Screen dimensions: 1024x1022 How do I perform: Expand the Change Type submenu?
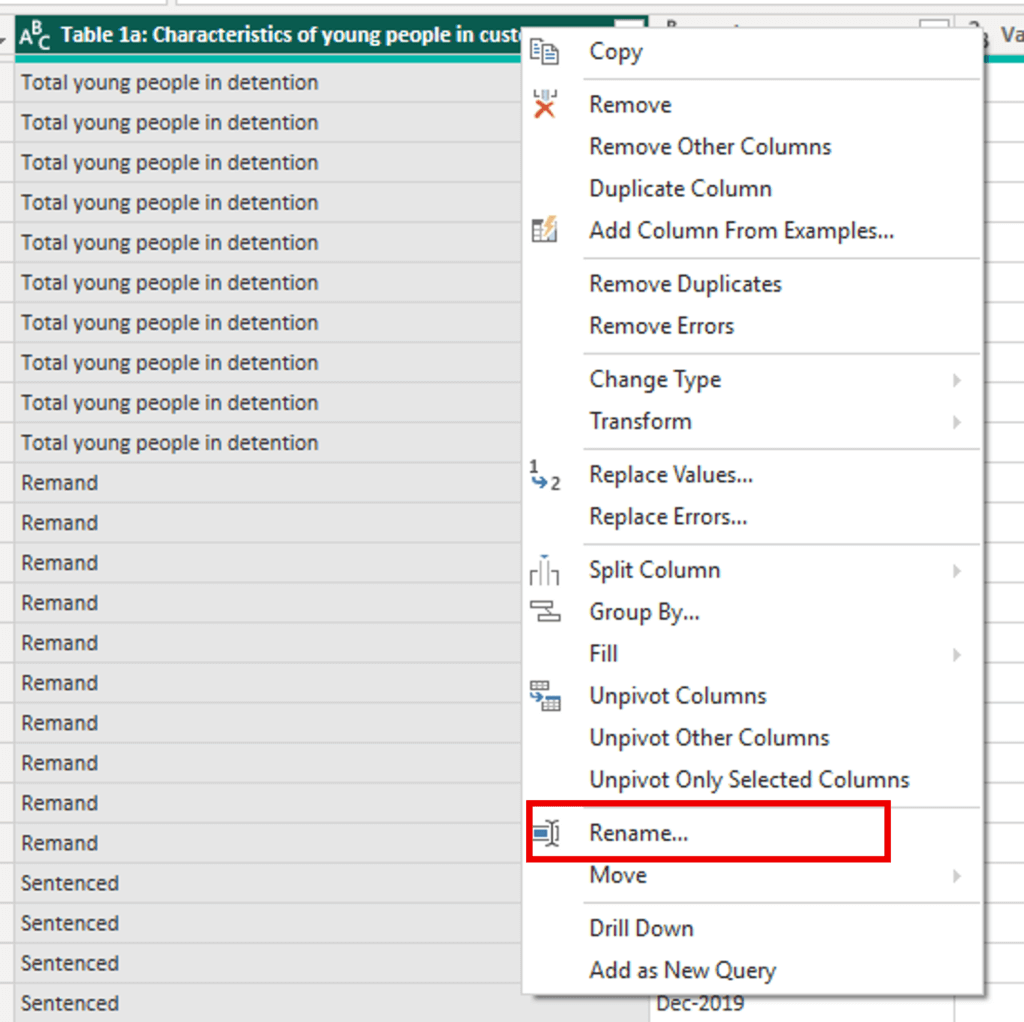(956, 380)
